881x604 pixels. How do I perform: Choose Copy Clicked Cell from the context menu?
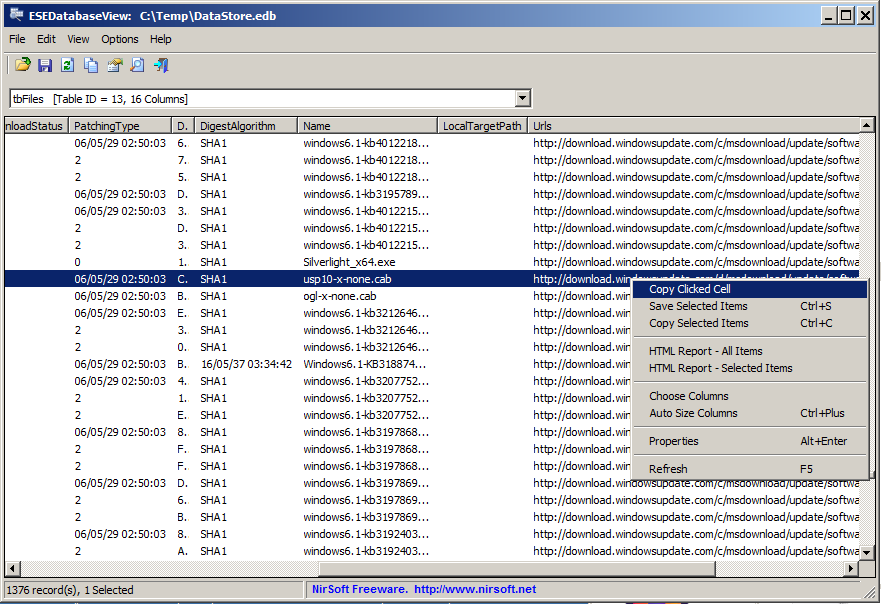(x=750, y=289)
